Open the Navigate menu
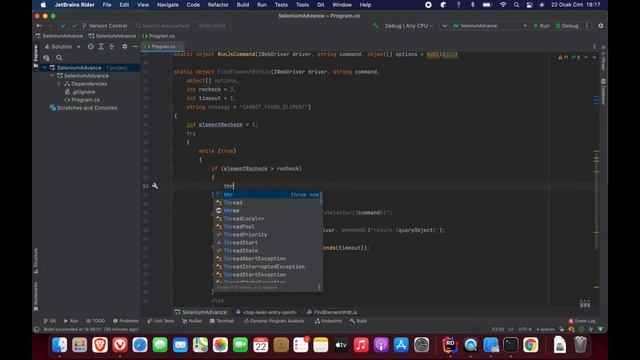640x360 pixels. 168,5
